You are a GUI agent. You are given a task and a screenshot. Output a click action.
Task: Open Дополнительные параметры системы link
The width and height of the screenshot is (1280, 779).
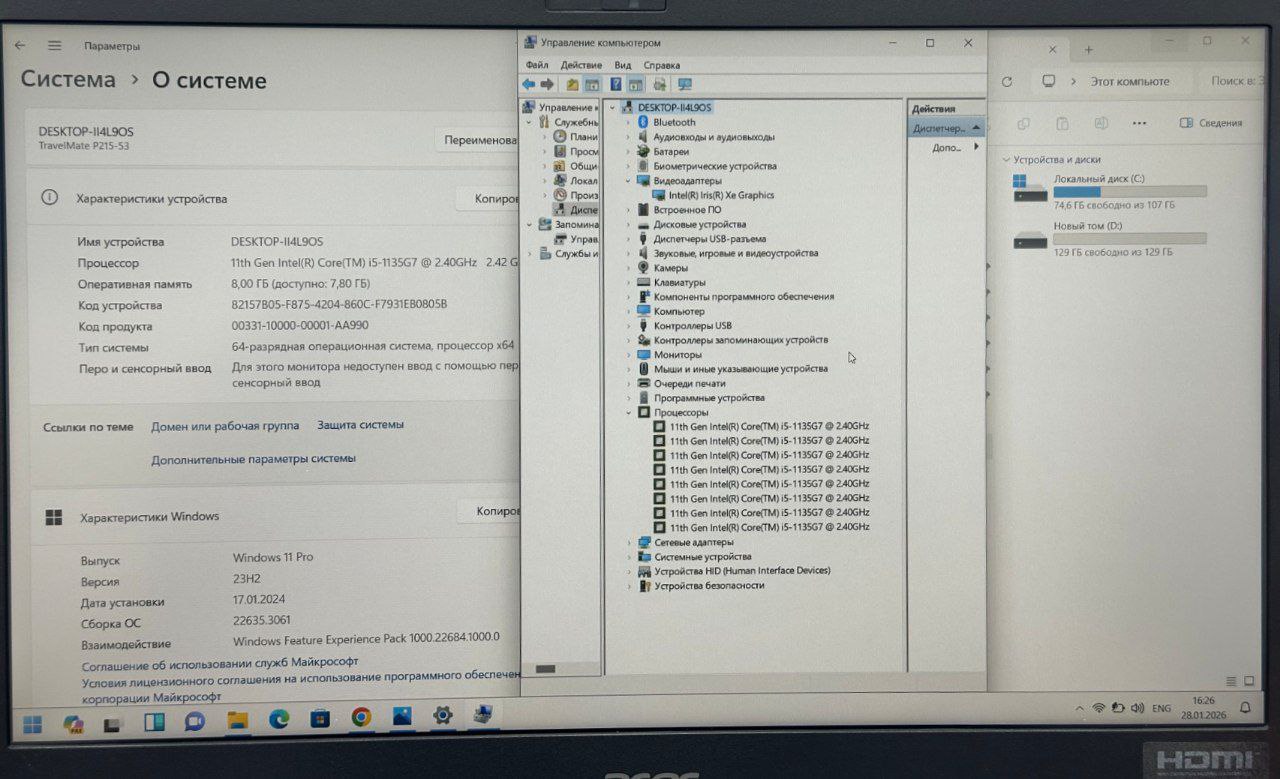click(253, 459)
